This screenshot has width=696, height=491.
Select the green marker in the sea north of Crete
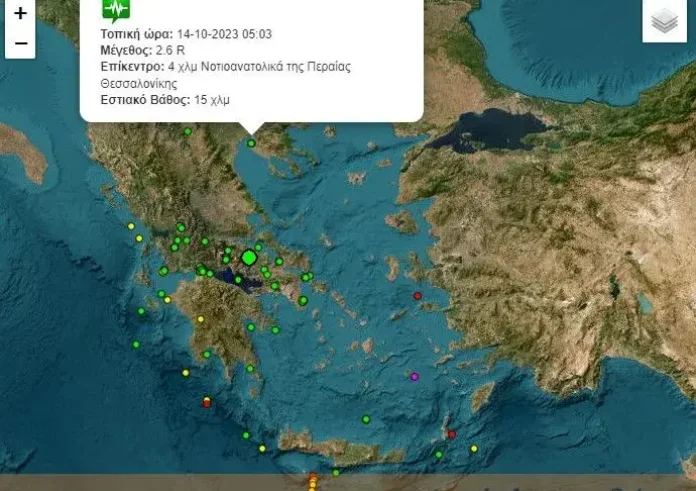[x=366, y=420]
